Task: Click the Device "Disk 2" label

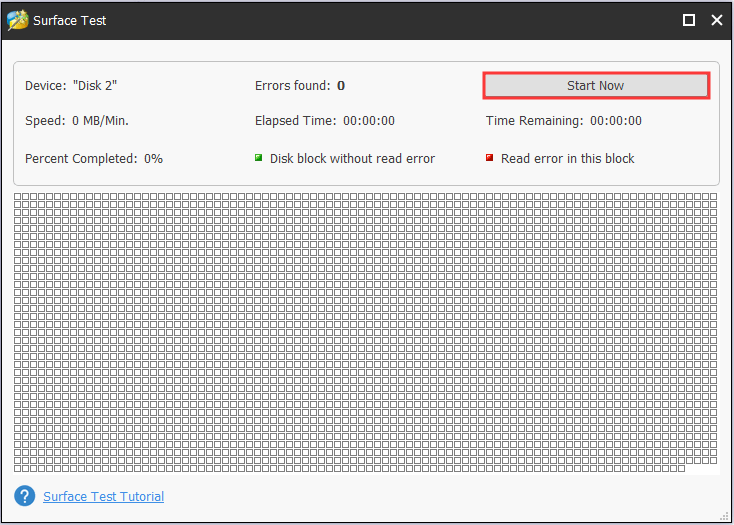Action: point(71,86)
